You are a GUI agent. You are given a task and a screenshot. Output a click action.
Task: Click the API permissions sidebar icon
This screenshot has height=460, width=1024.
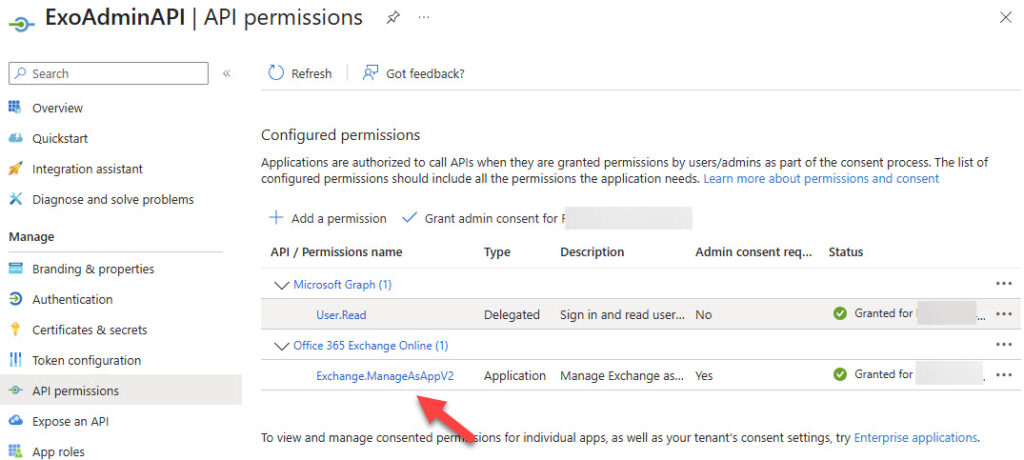[x=16, y=391]
